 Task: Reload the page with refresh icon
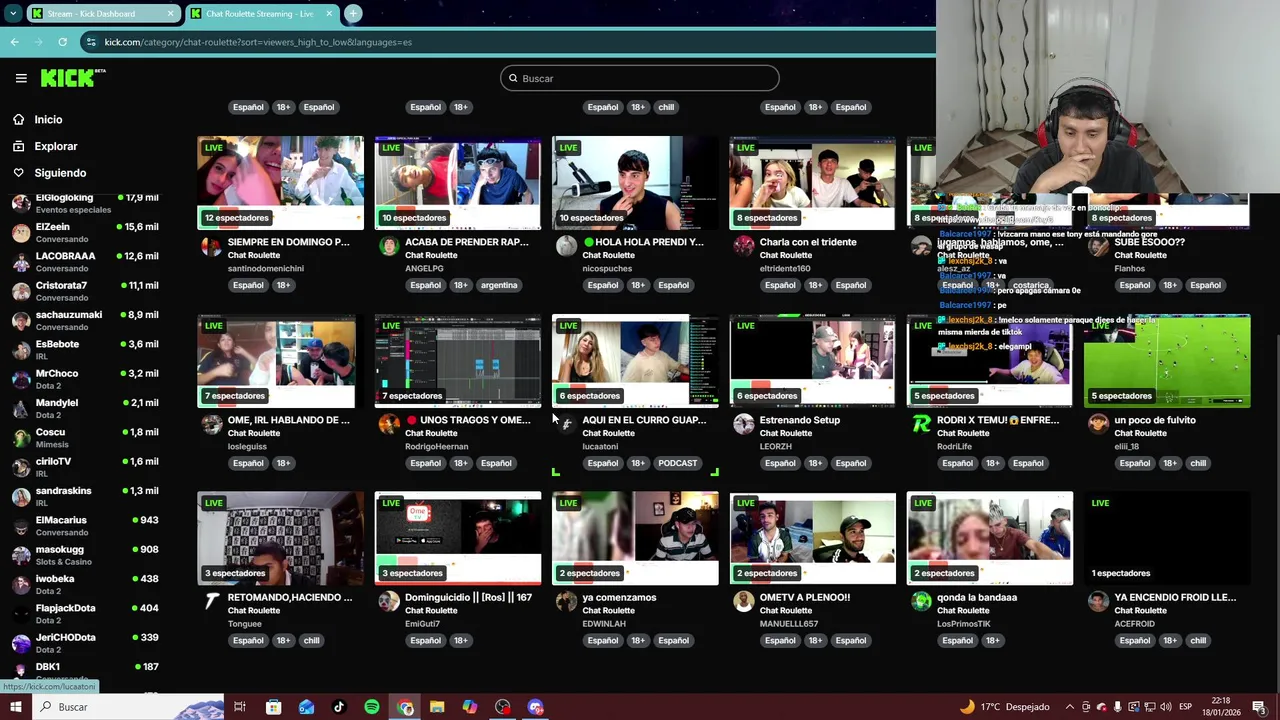click(62, 42)
